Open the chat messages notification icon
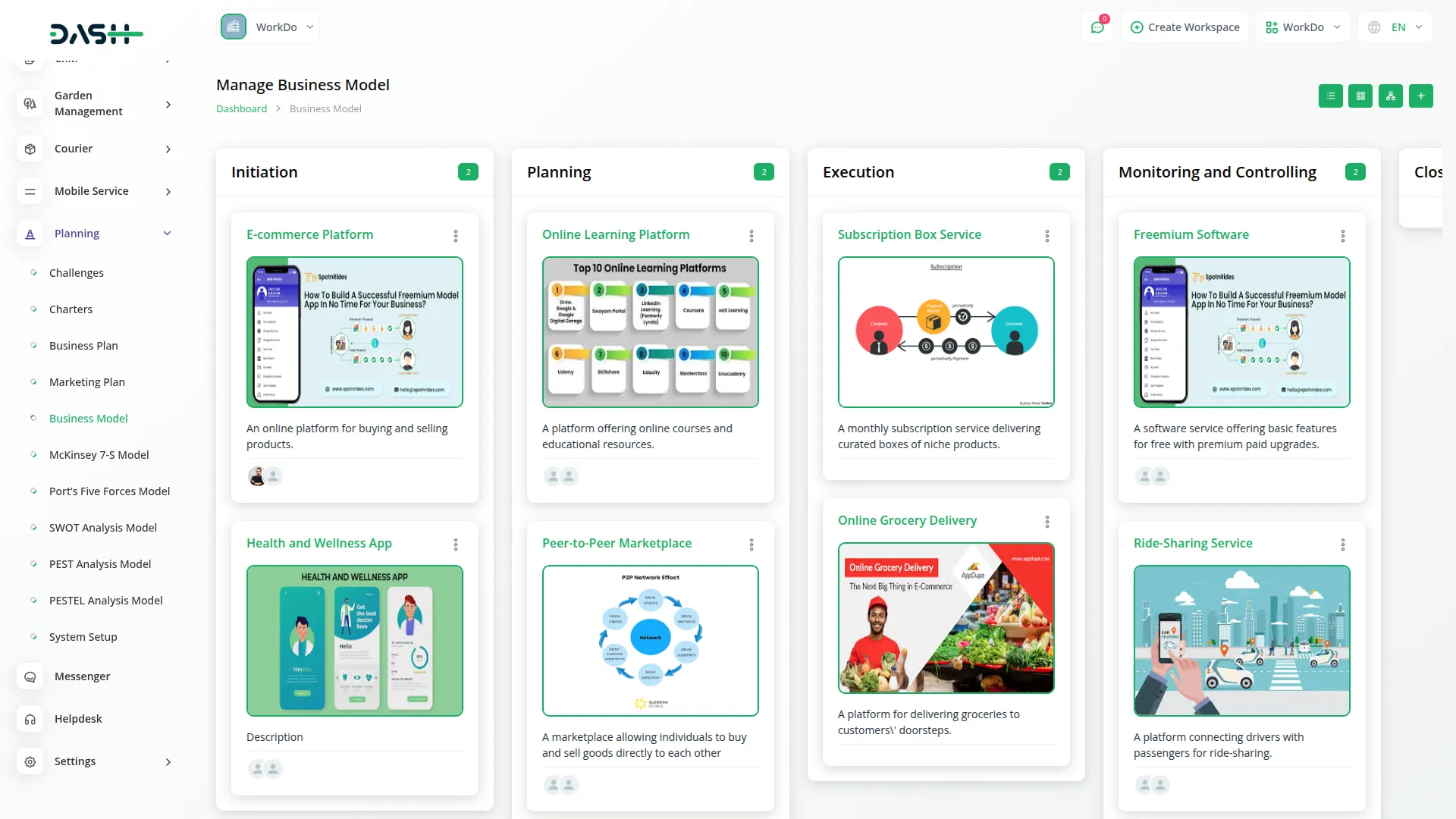The height and width of the screenshot is (819, 1456). click(x=1097, y=27)
